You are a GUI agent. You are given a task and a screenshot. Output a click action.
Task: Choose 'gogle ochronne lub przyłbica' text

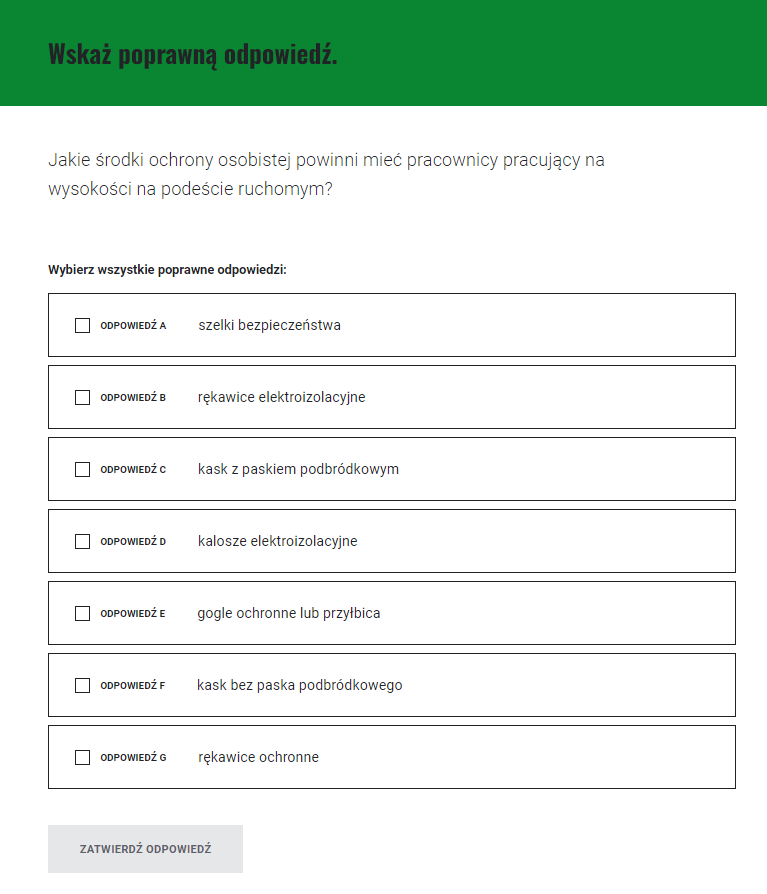coord(288,613)
